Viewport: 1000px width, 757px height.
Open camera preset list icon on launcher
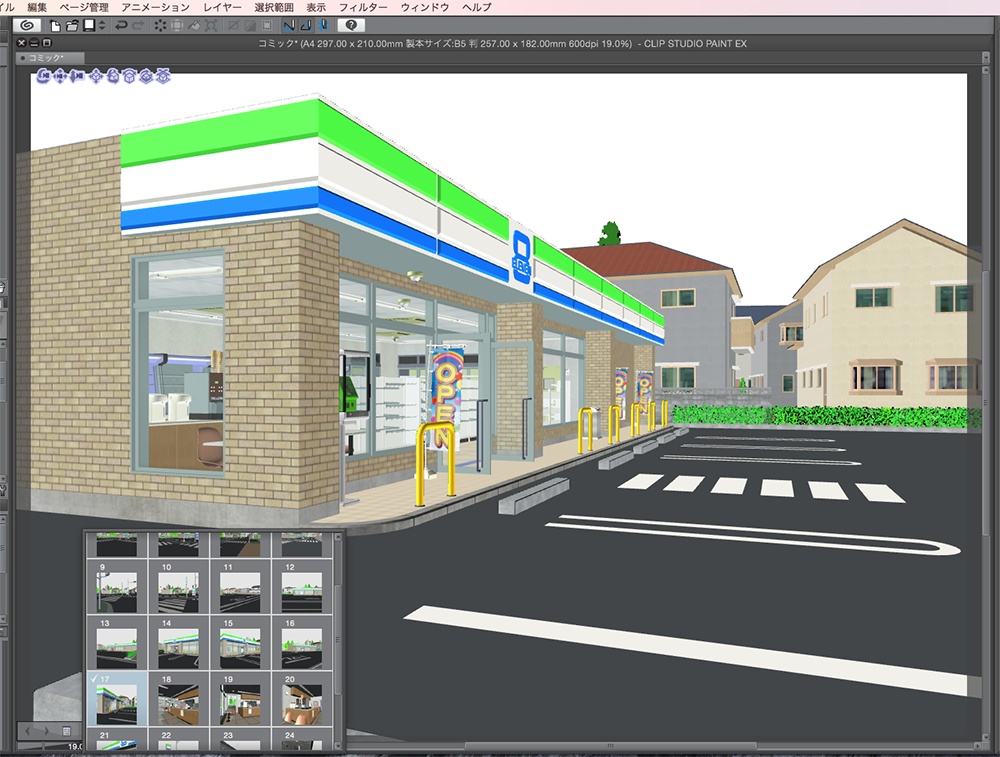click(x=66, y=731)
